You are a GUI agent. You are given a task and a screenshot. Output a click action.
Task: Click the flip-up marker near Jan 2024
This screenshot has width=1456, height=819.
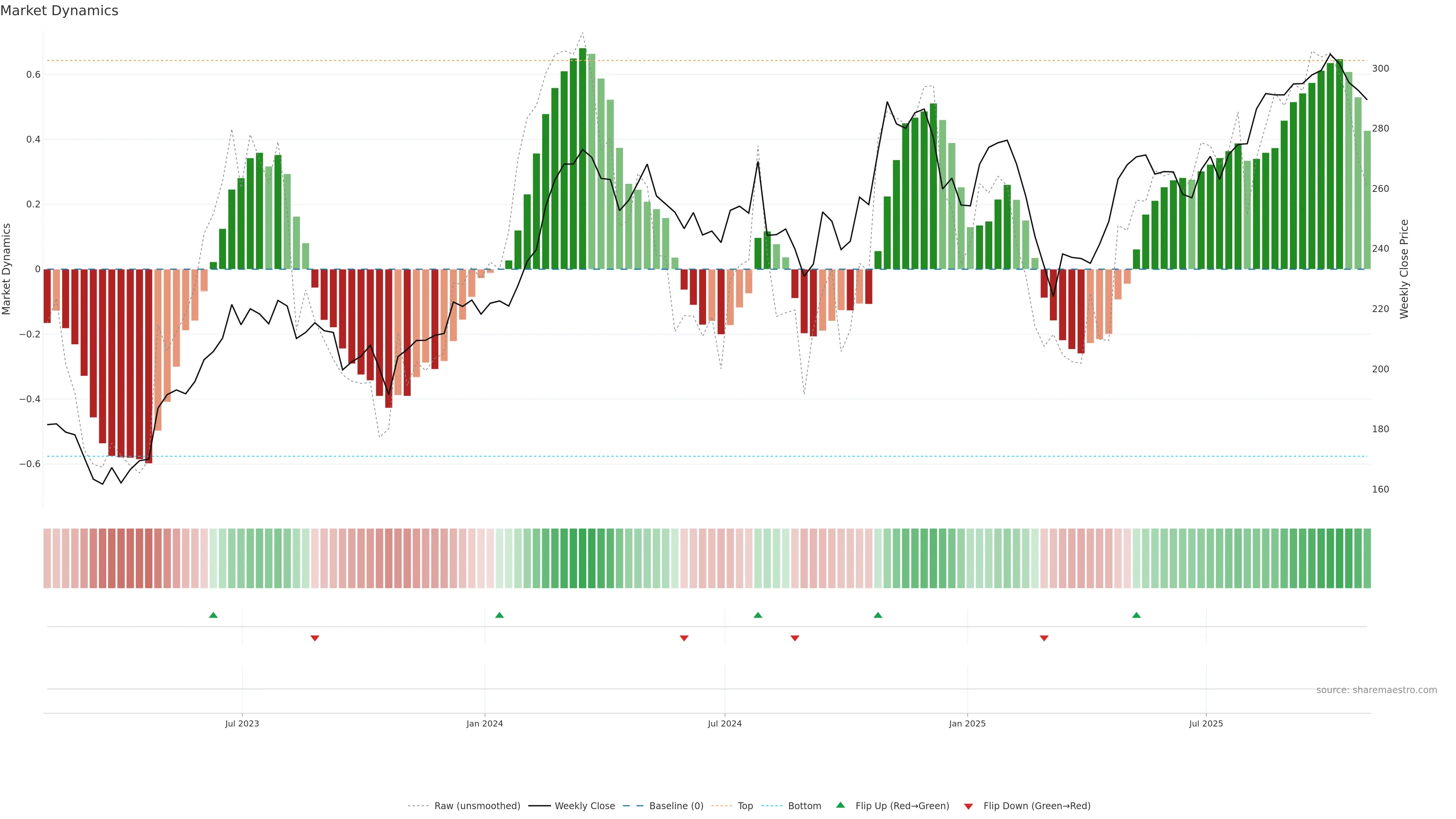pyautogui.click(x=499, y=615)
